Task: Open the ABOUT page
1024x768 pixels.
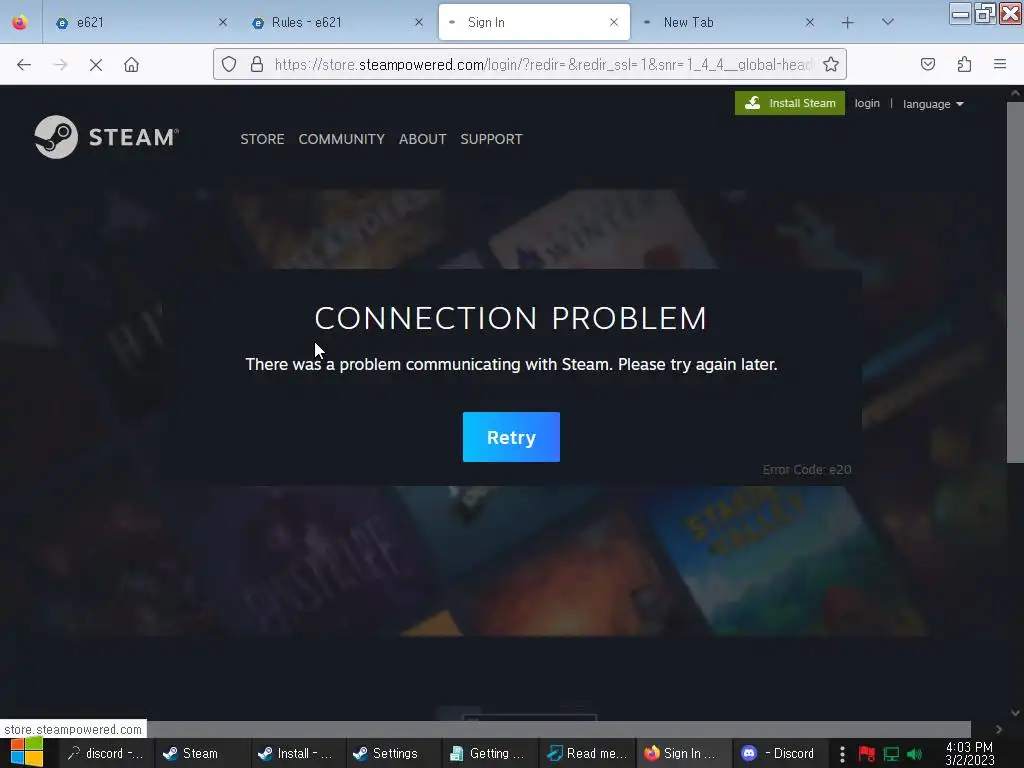Action: (x=423, y=139)
